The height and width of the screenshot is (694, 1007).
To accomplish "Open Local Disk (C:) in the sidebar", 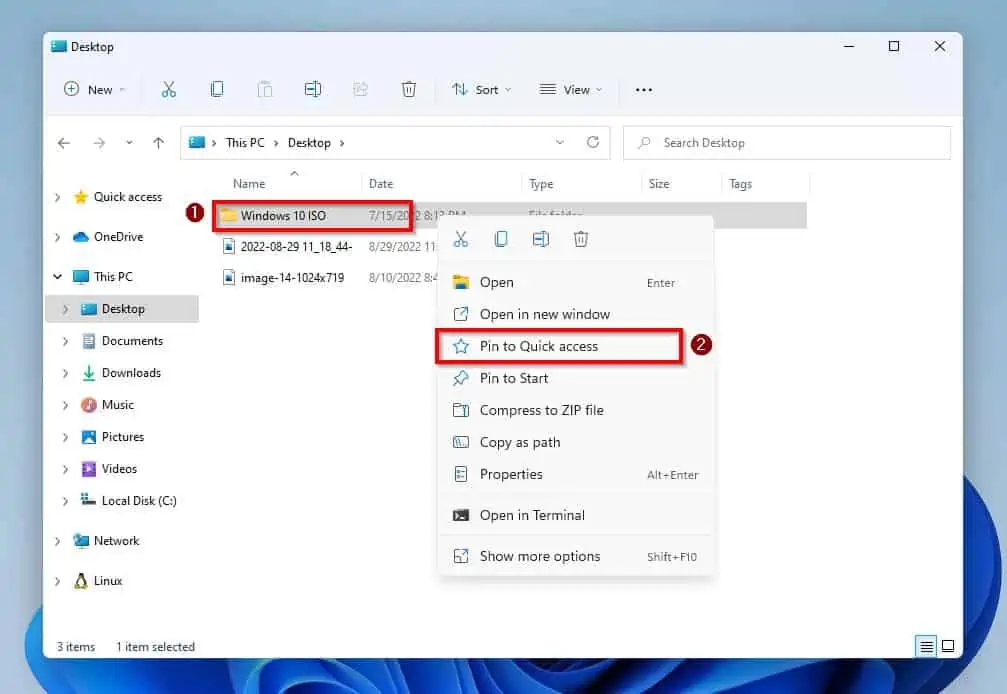I will 128,501.
